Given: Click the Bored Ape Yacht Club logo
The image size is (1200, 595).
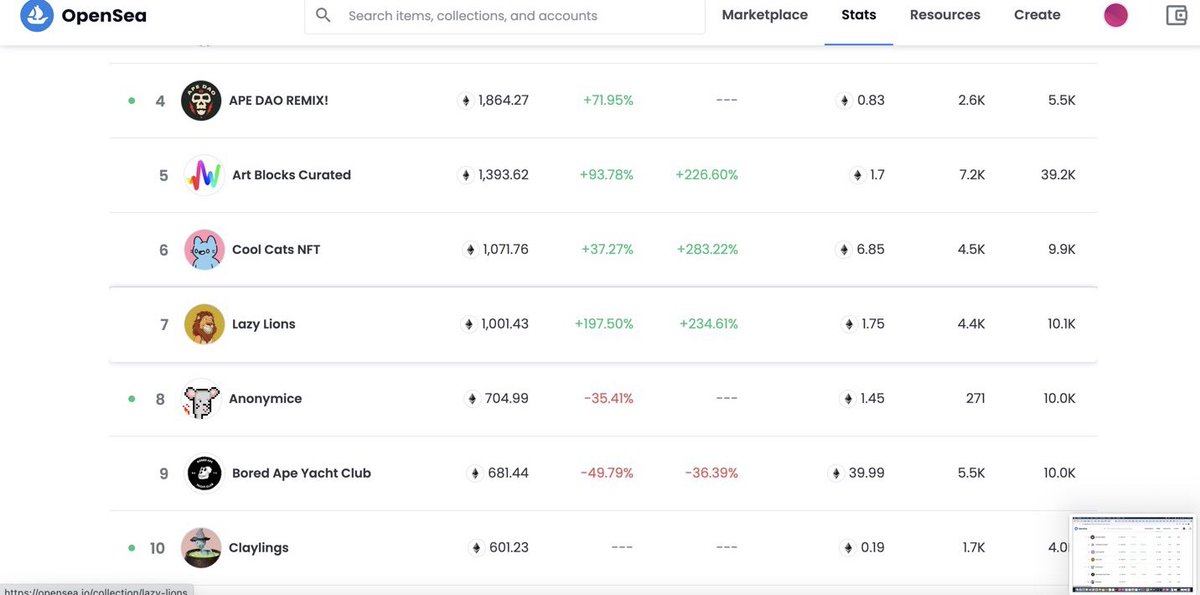Looking at the screenshot, I should click(206, 473).
